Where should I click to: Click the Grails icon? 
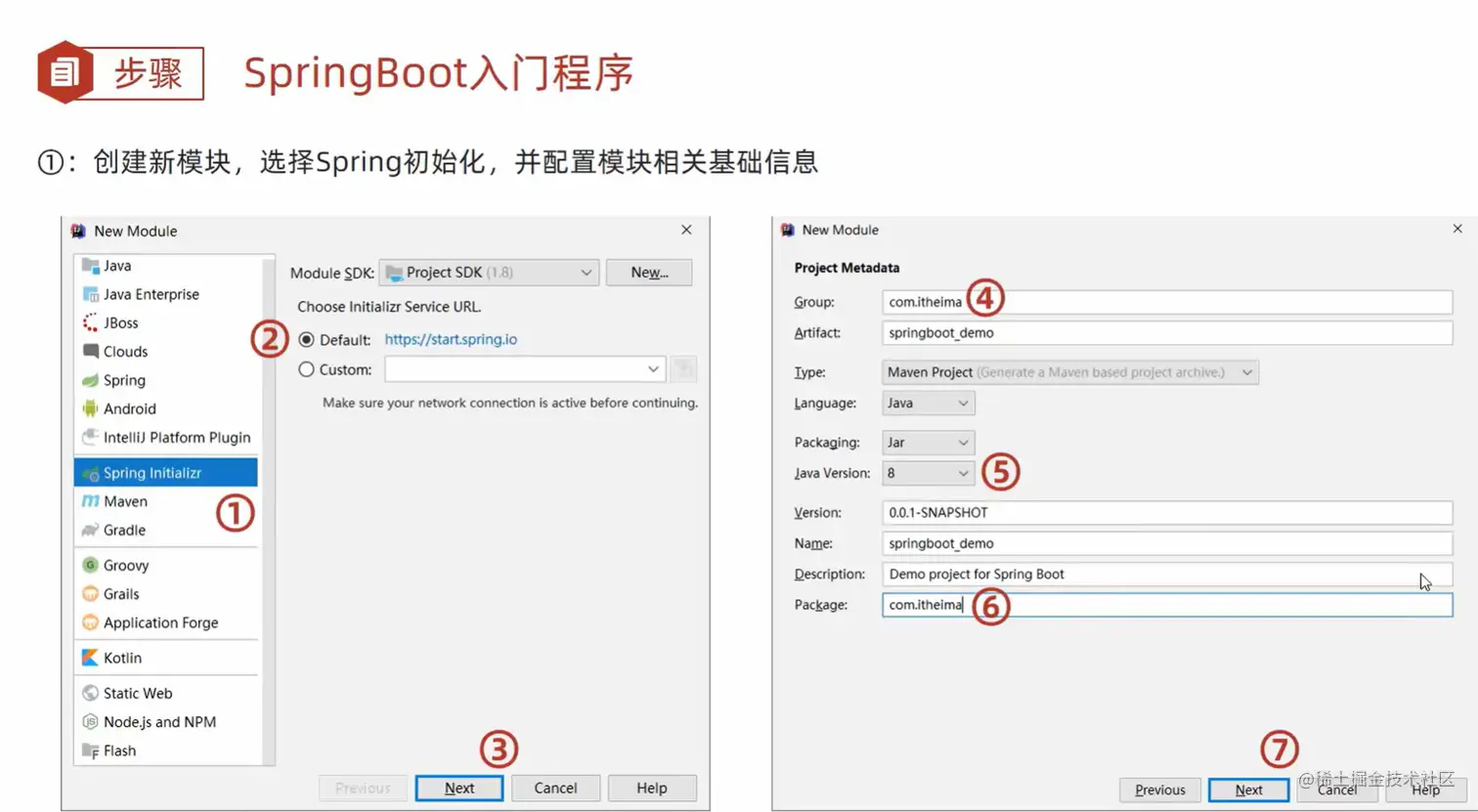coord(91,593)
